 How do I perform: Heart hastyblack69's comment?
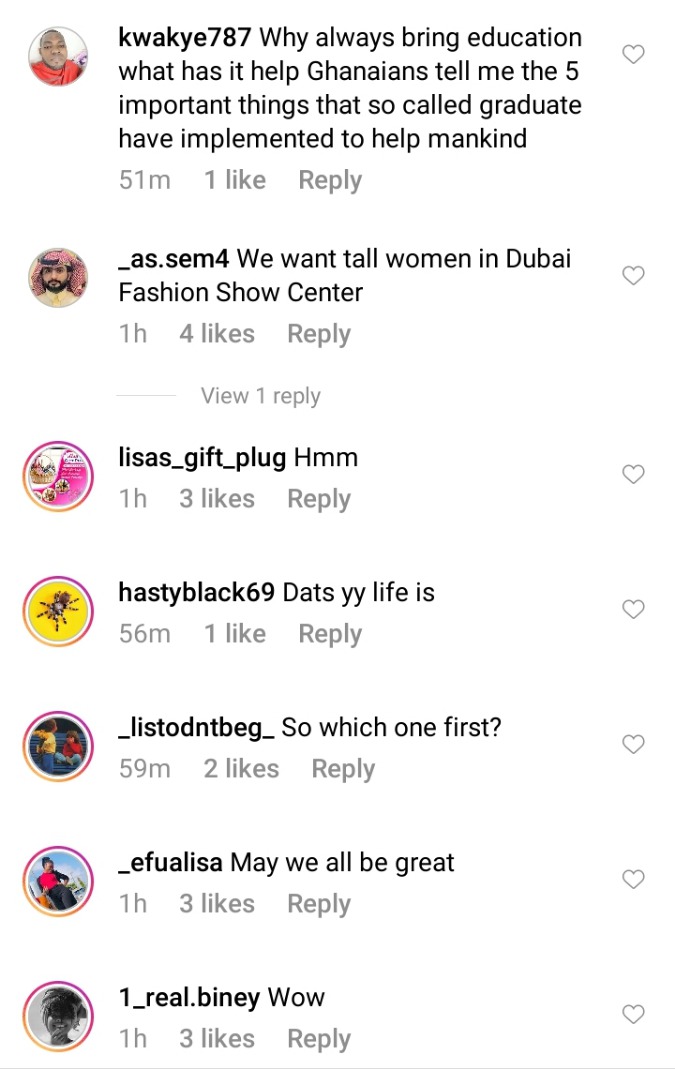(x=633, y=608)
